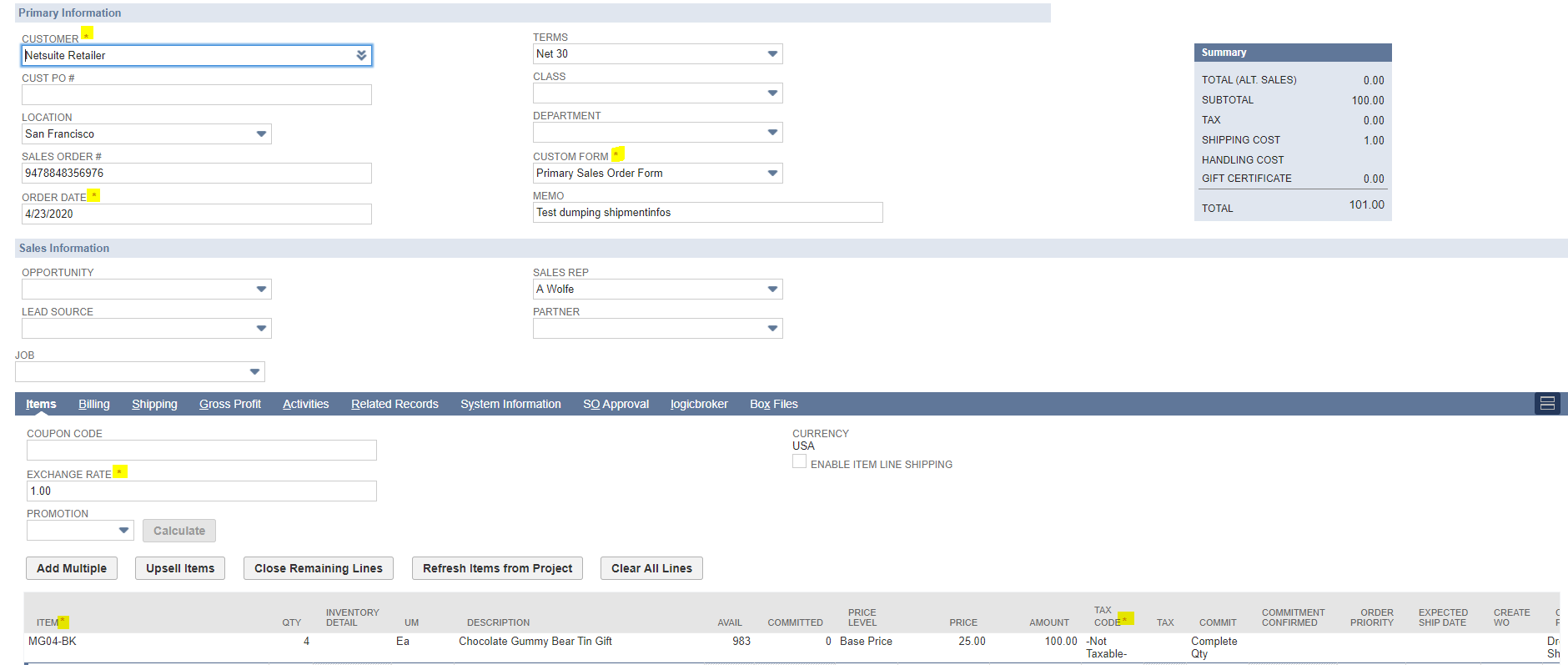Click Close Remaining Lines button
This screenshot has width=1568, height=665.
coord(318,568)
